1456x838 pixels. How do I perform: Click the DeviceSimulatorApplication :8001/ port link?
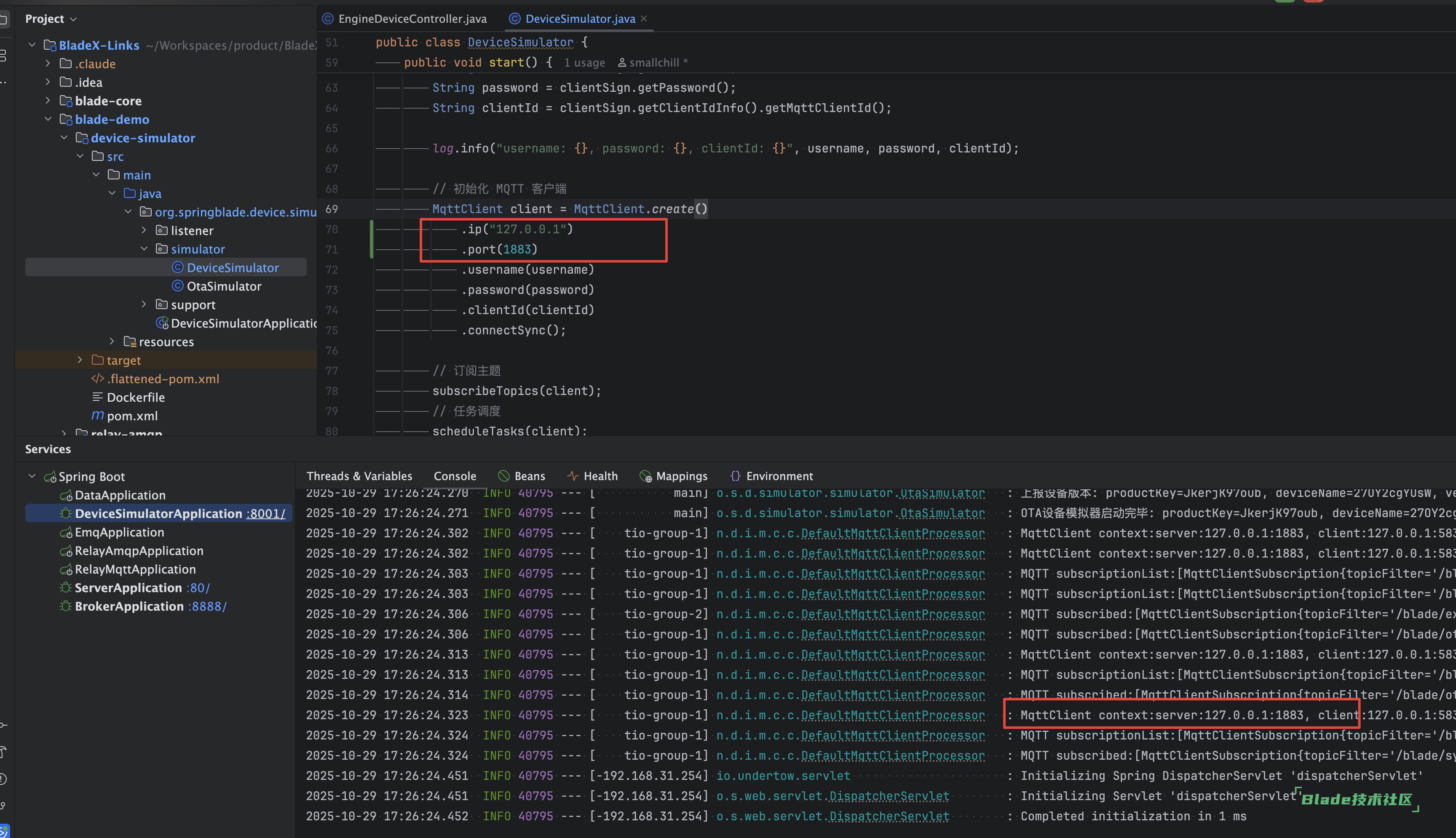click(x=266, y=513)
